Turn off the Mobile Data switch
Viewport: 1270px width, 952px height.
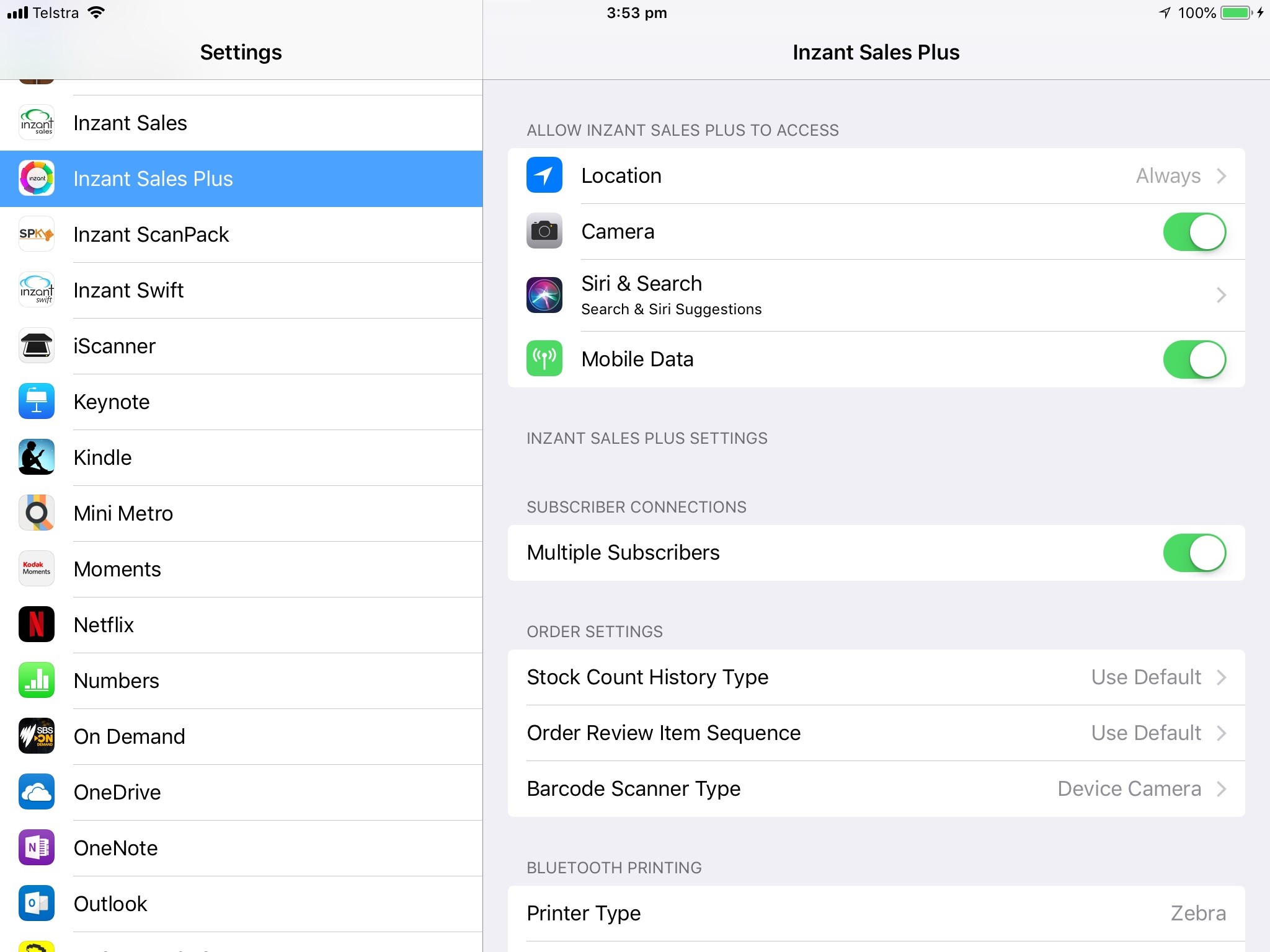[1194, 359]
